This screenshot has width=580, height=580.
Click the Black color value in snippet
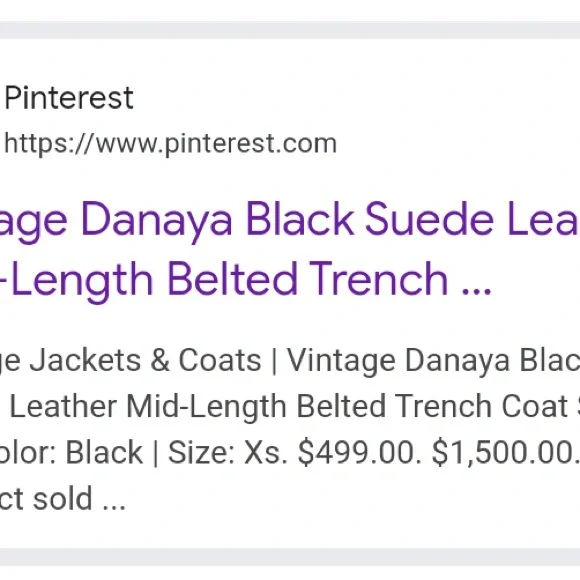coord(104,452)
